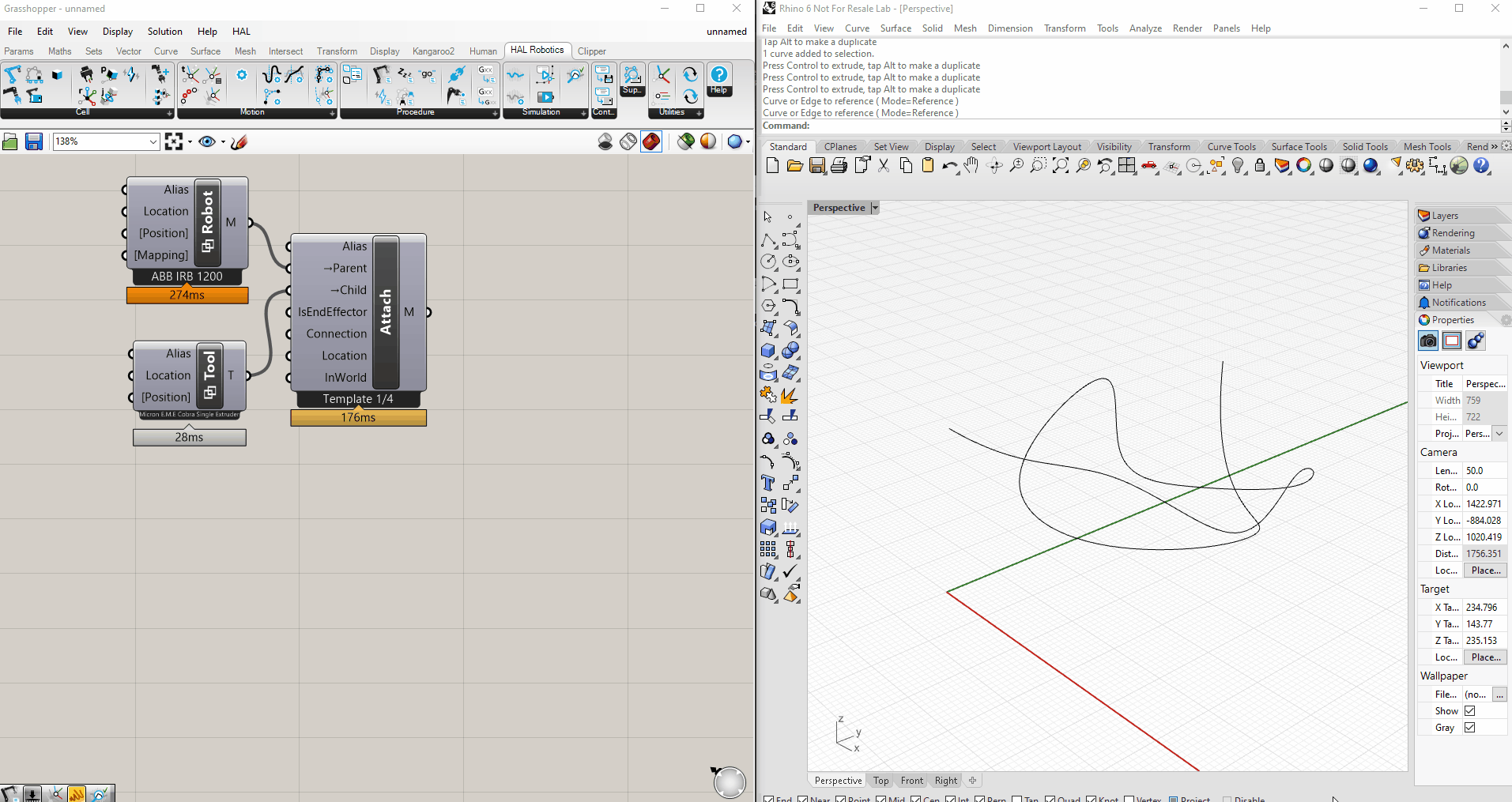Expand the Utilities panel with its plus arrow

[699, 113]
